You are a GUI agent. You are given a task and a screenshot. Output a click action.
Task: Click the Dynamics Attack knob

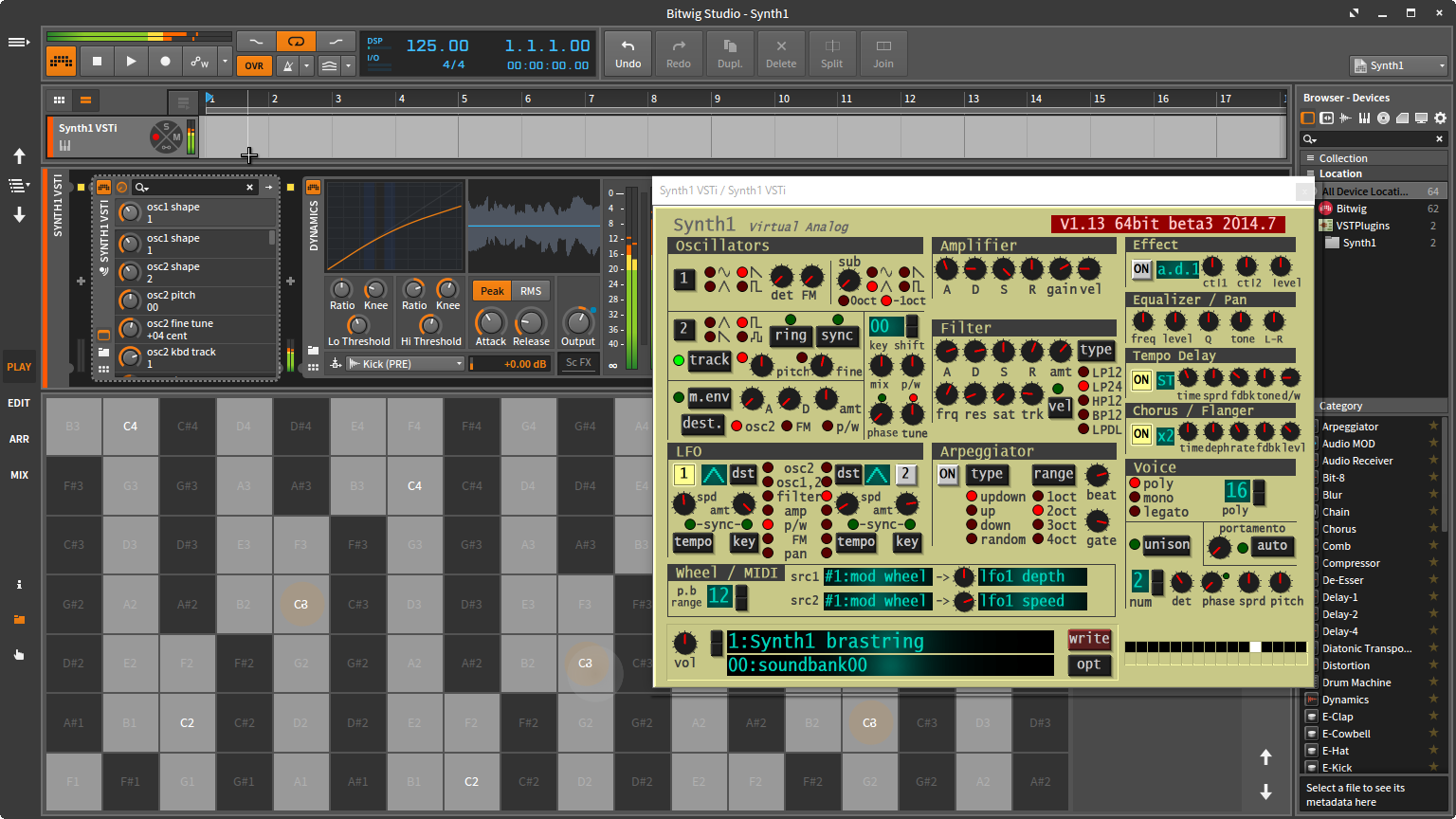(x=490, y=322)
